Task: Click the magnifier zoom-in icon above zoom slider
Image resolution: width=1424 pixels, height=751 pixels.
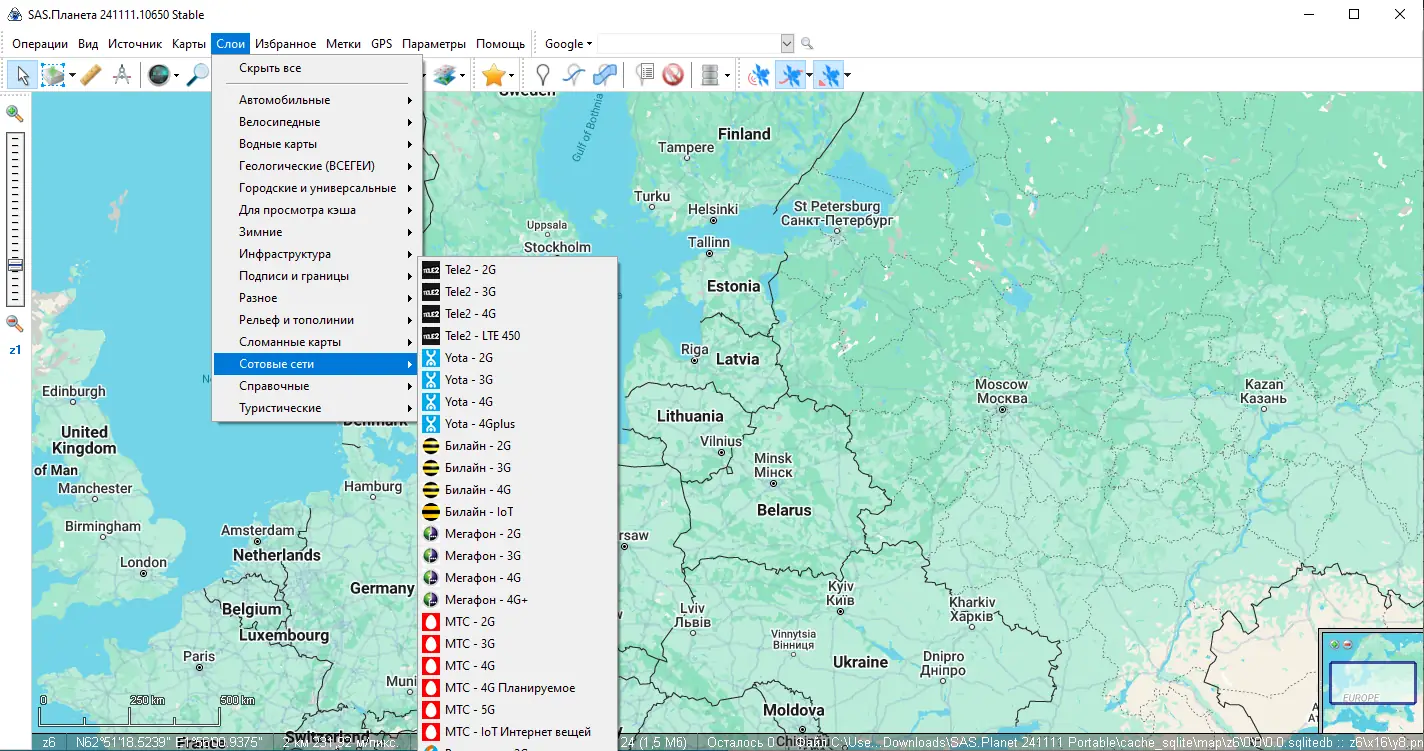Action: pyautogui.click(x=15, y=114)
